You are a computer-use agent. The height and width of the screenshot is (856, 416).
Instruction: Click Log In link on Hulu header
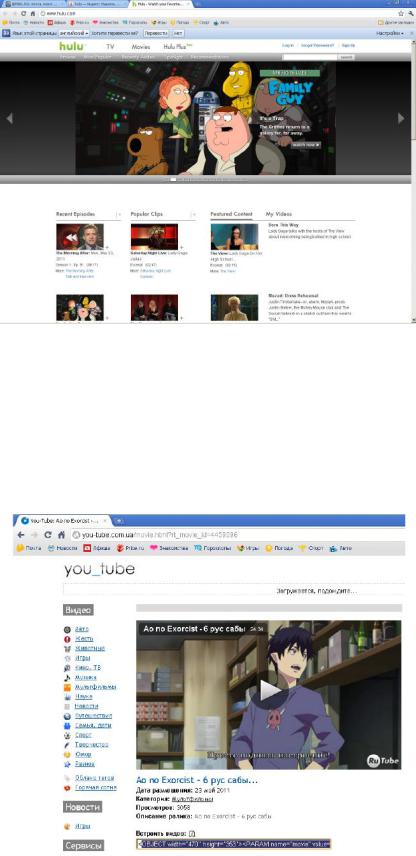coord(288,46)
